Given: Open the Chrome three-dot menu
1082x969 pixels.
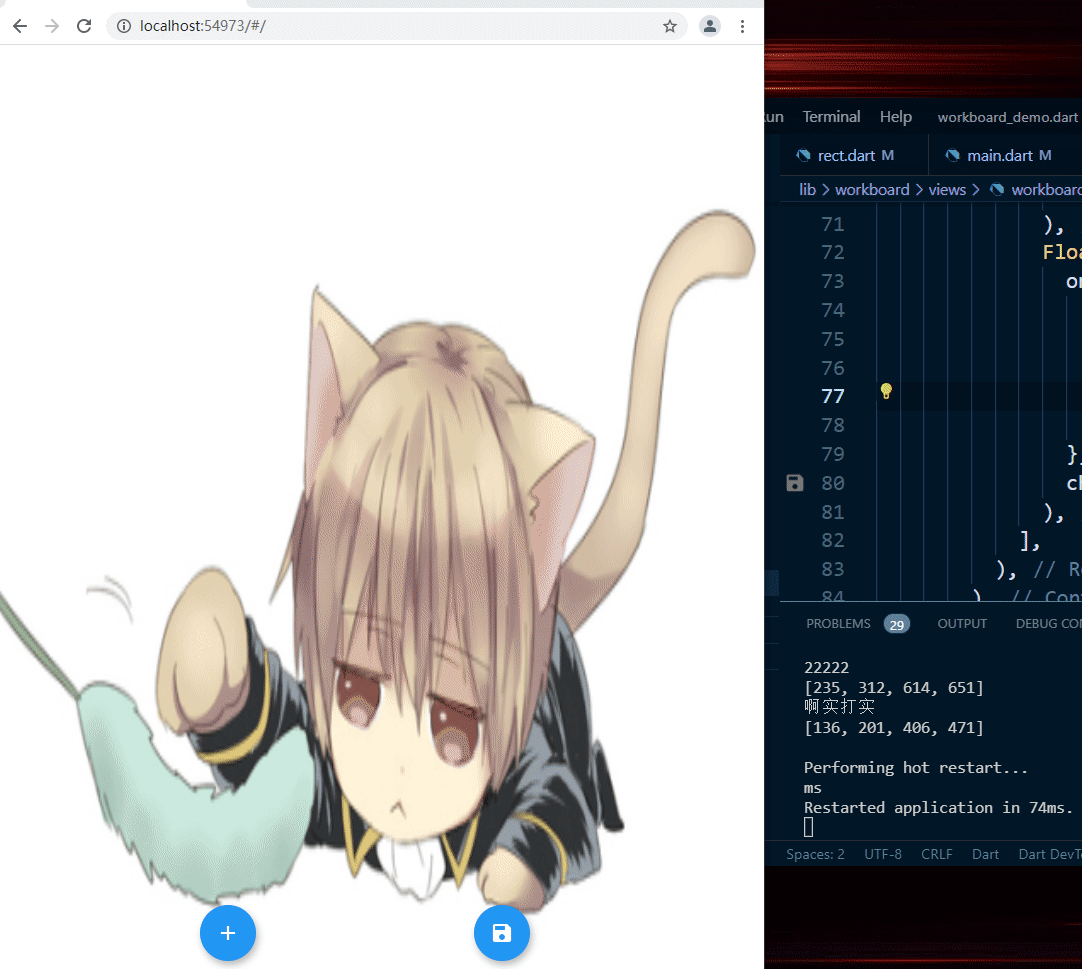Looking at the screenshot, I should [742, 26].
